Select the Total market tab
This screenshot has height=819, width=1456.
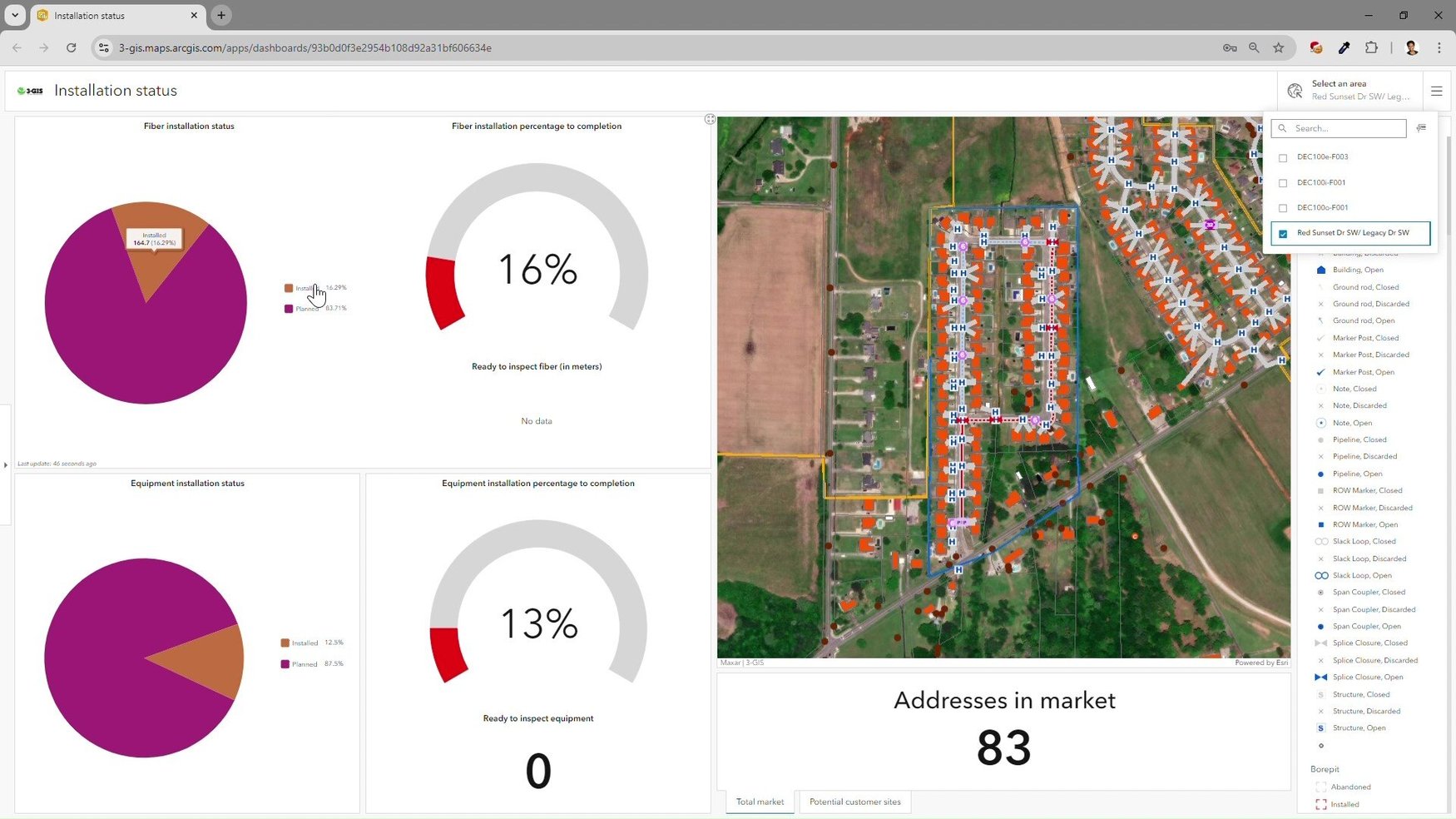point(759,802)
